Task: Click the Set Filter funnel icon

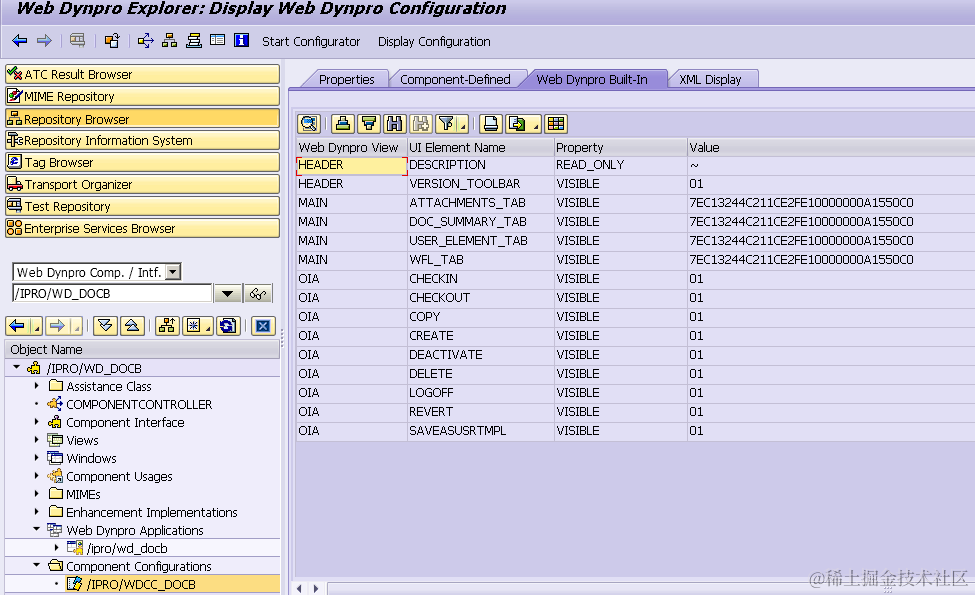Action: (447, 124)
